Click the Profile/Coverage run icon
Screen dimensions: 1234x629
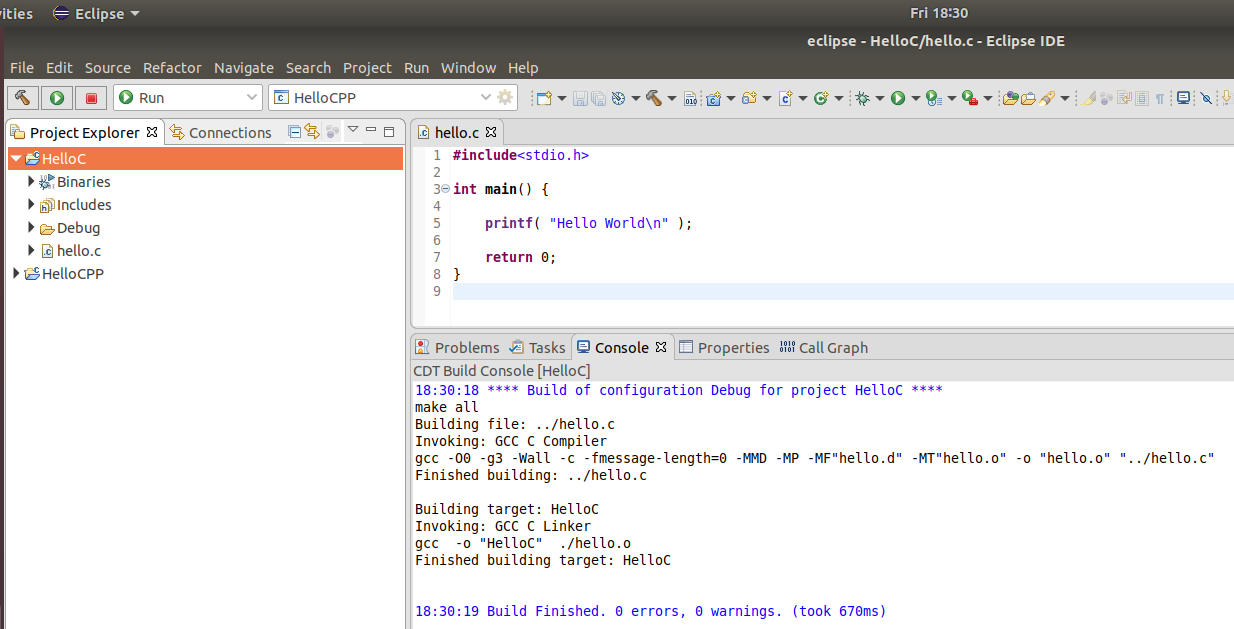[934, 98]
